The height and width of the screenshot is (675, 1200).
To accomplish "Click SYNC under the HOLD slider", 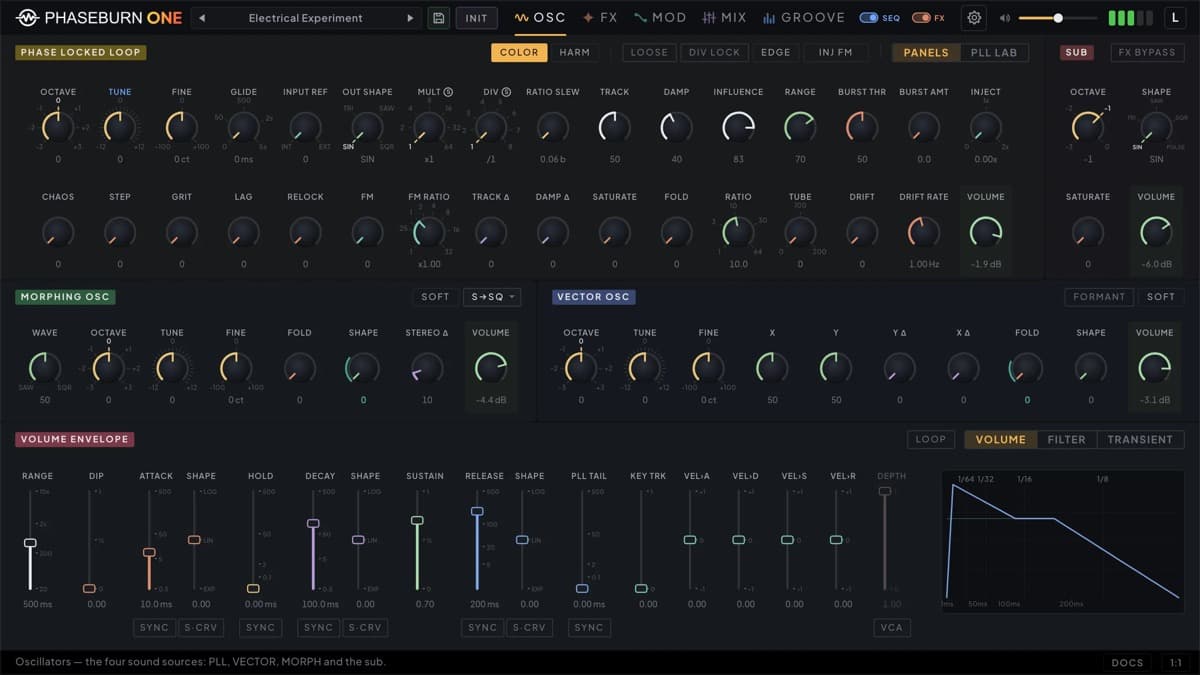I will point(260,628).
